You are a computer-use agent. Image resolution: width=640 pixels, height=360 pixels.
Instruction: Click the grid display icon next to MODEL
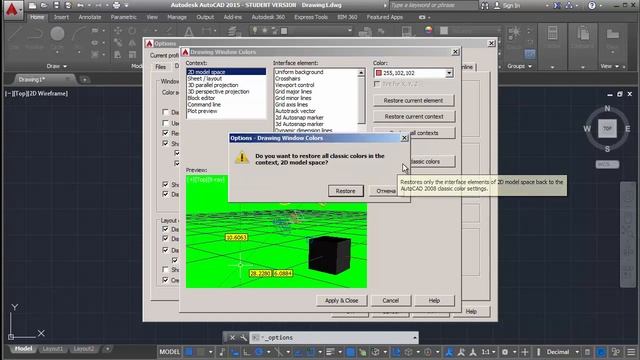coord(189,352)
